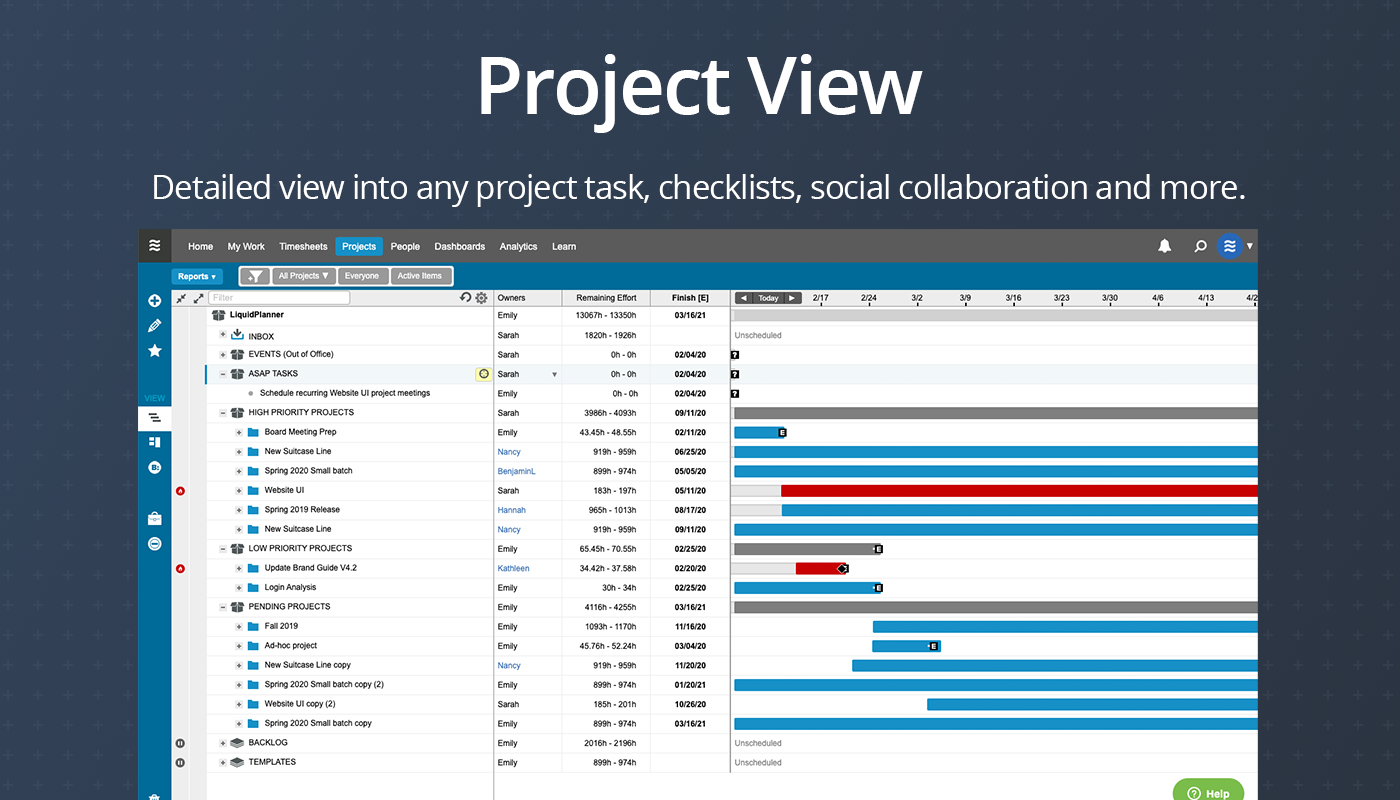
Task: Open the Analytics tab
Action: (x=518, y=246)
